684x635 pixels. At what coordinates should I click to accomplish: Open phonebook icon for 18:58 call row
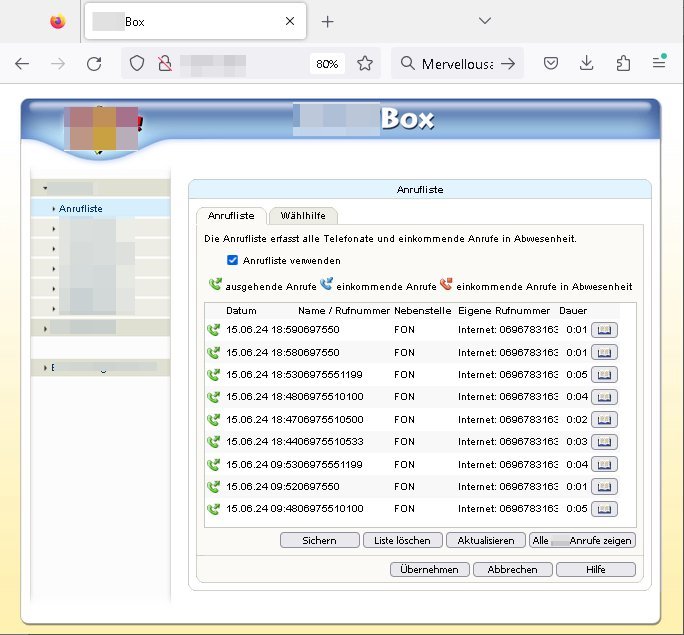coord(604,352)
